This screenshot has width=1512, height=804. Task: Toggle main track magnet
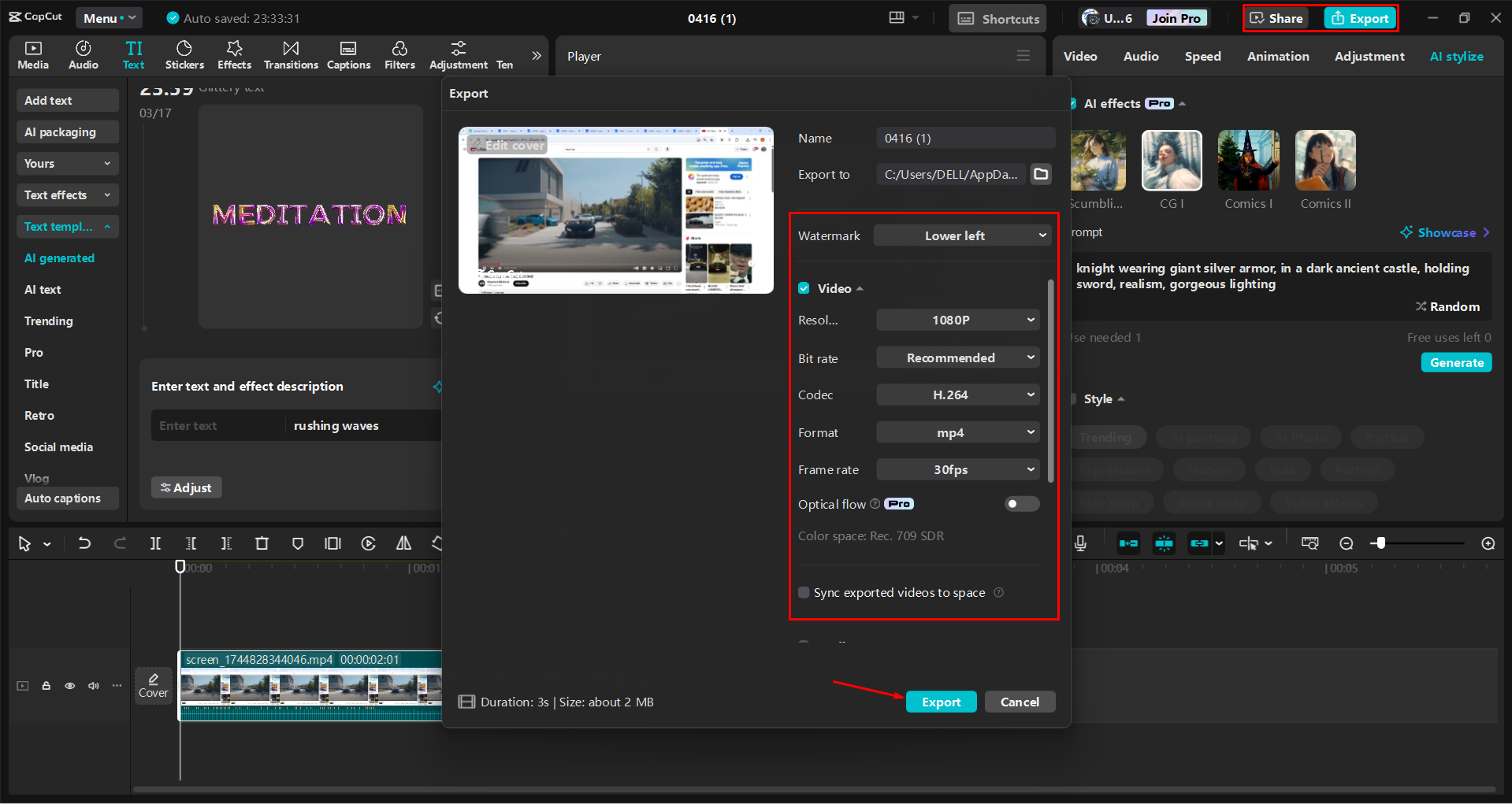click(1128, 543)
